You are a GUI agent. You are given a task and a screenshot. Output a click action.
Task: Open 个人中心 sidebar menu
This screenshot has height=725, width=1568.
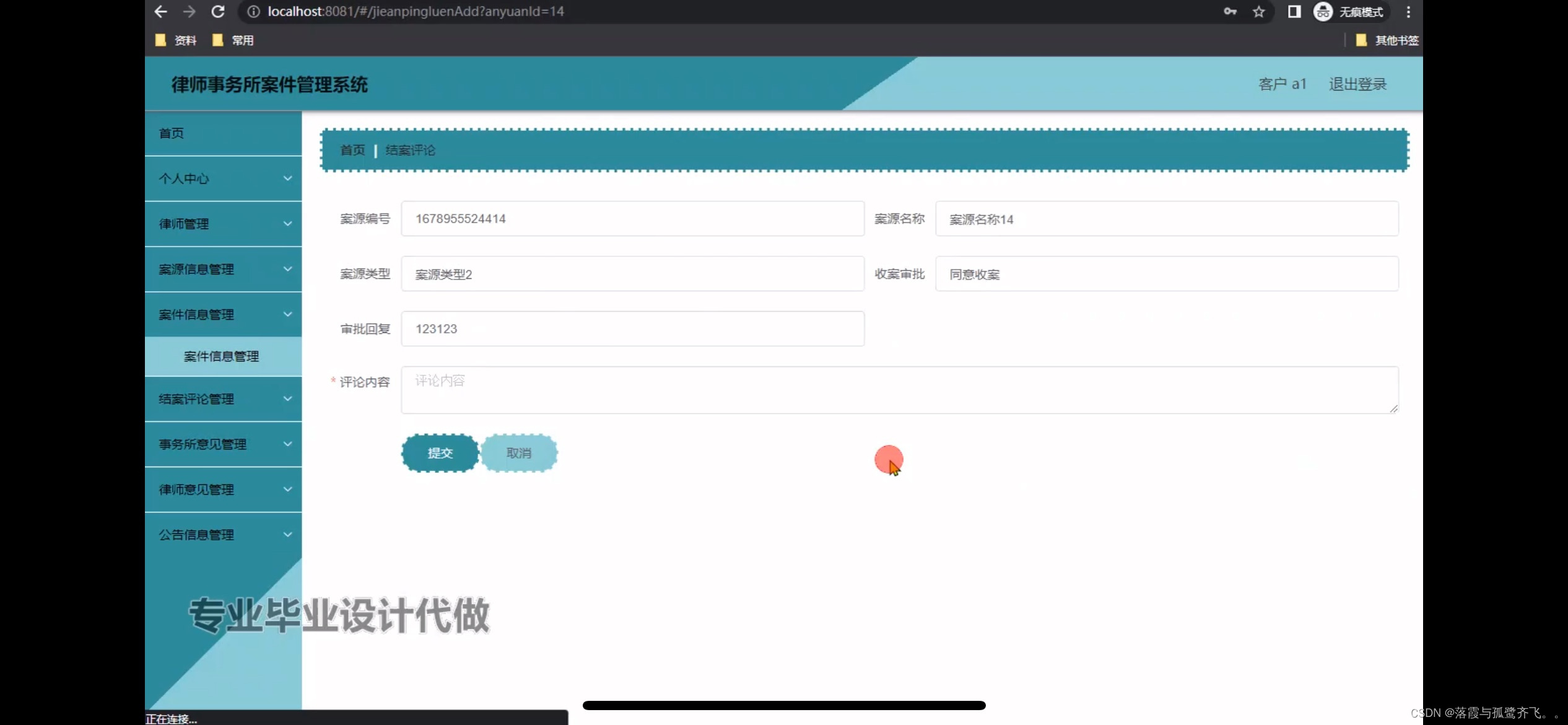pyautogui.click(x=223, y=178)
